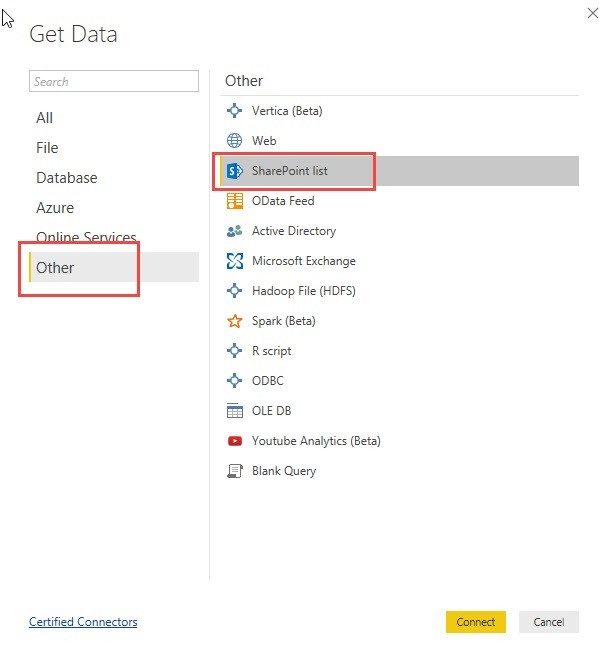Choose "Blank Query" data source text

284,471
